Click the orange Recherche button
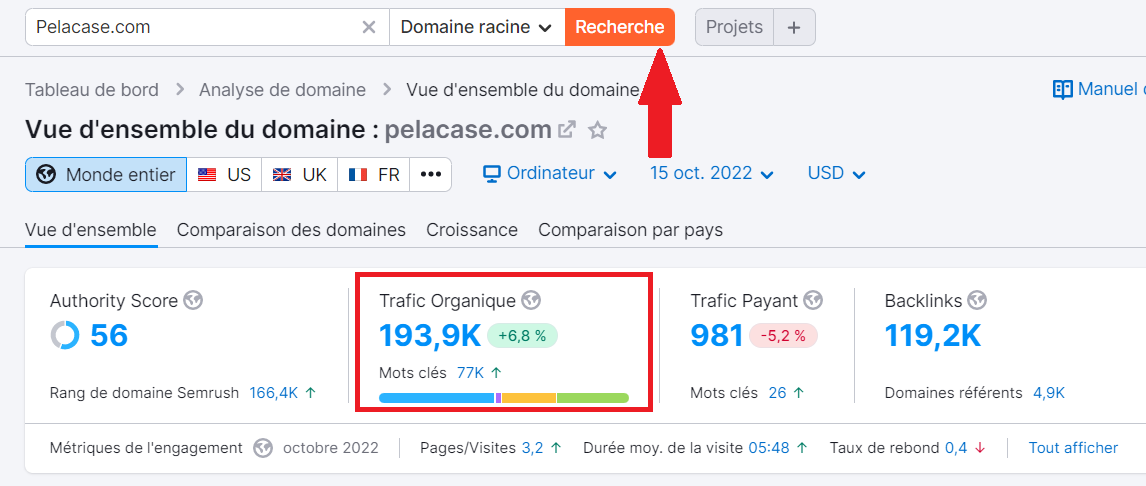Viewport: 1146px width, 486px height. coord(620,28)
